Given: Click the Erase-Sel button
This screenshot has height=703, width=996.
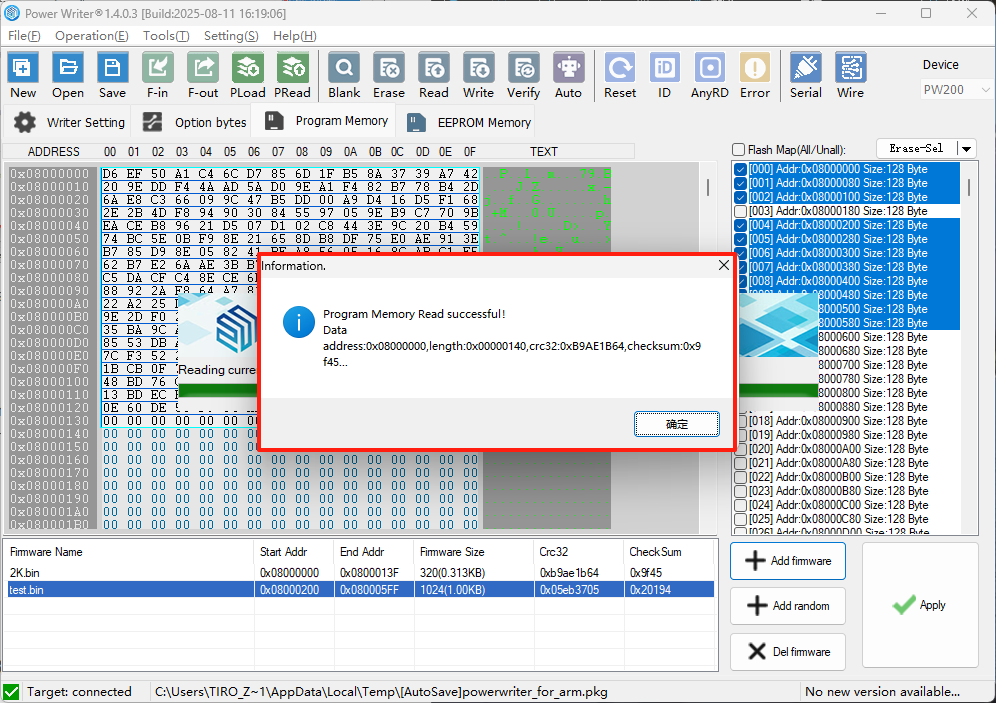Looking at the screenshot, I should pos(917,149).
